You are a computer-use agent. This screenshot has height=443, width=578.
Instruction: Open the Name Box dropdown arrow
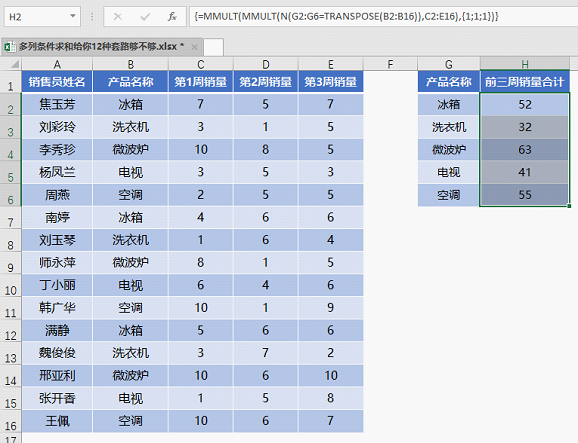point(73,16)
